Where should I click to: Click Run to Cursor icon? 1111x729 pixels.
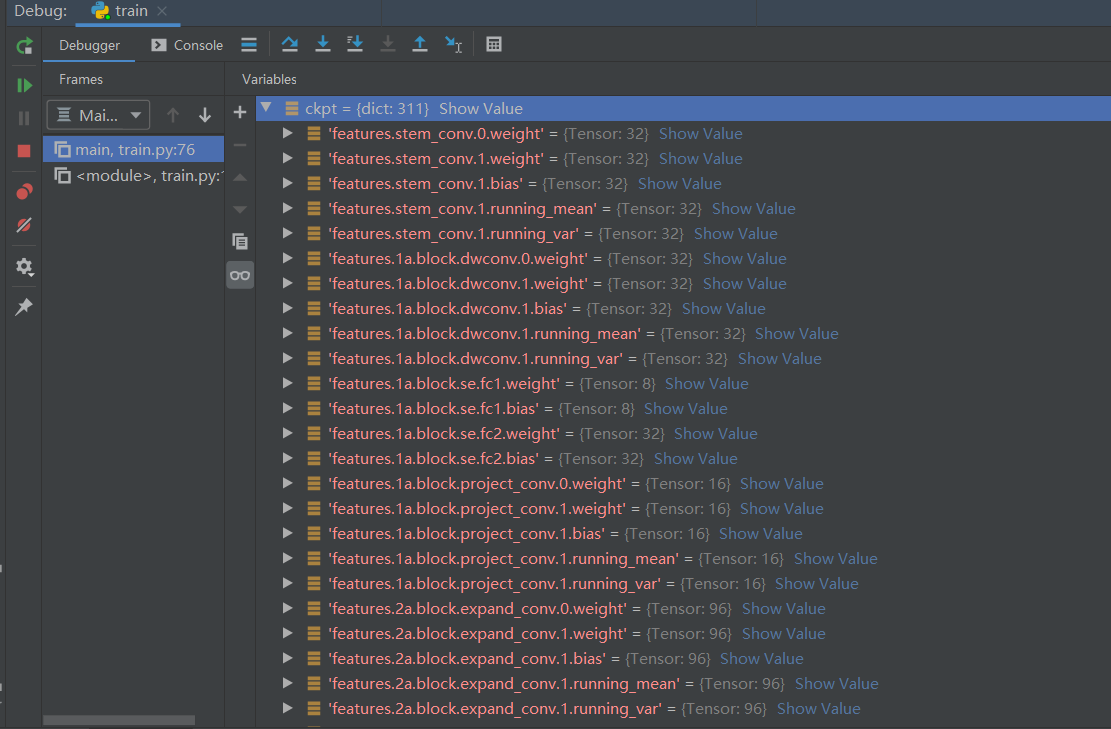tap(453, 45)
